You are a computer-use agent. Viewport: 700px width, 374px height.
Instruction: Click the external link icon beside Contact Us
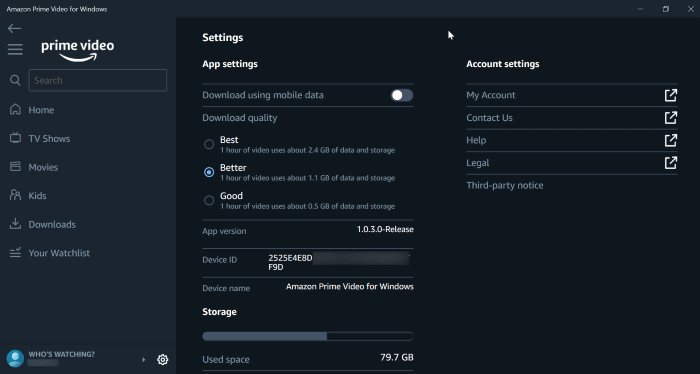coord(671,118)
